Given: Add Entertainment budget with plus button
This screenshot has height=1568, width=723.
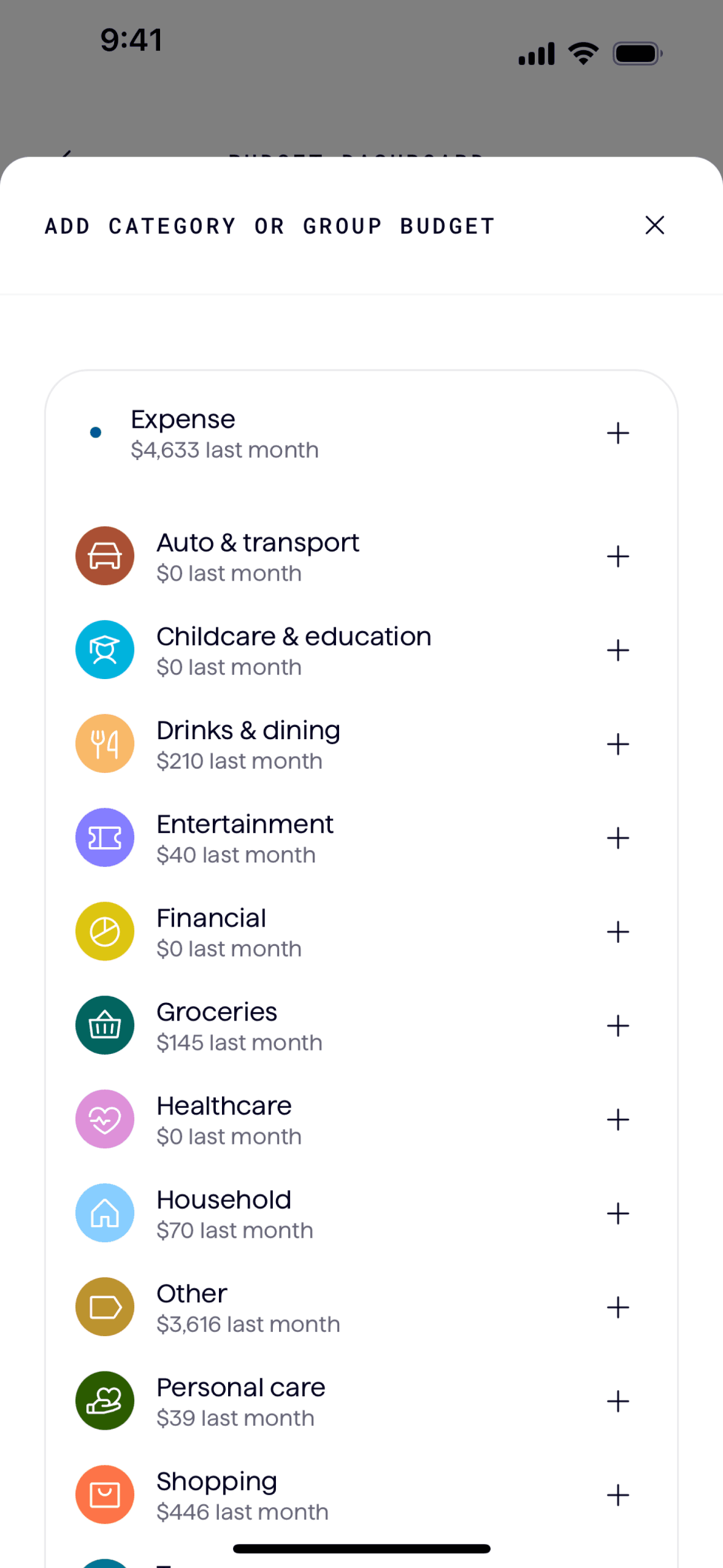Looking at the screenshot, I should 618,838.
